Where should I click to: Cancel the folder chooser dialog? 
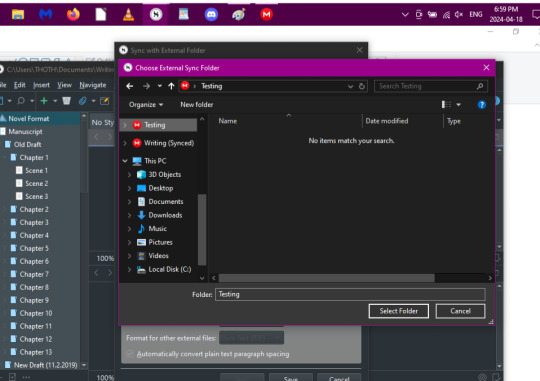tap(460, 311)
